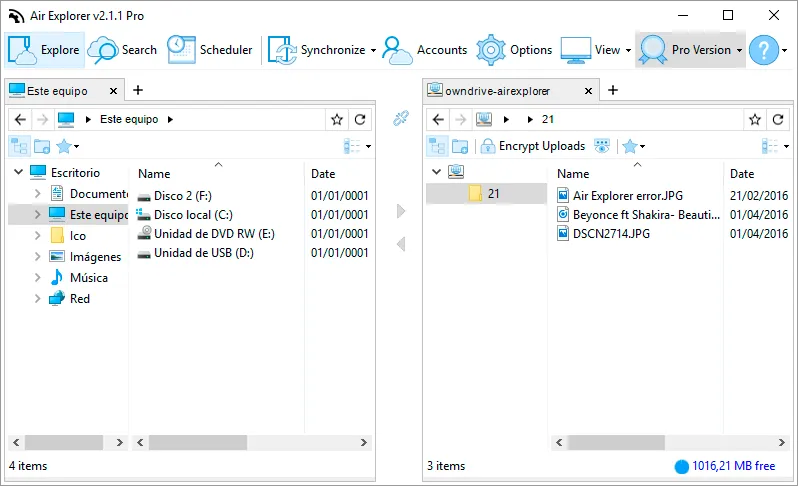Open the Pro Version dropdown arrow
Image resolution: width=798 pixels, height=486 pixels.
pos(739,50)
